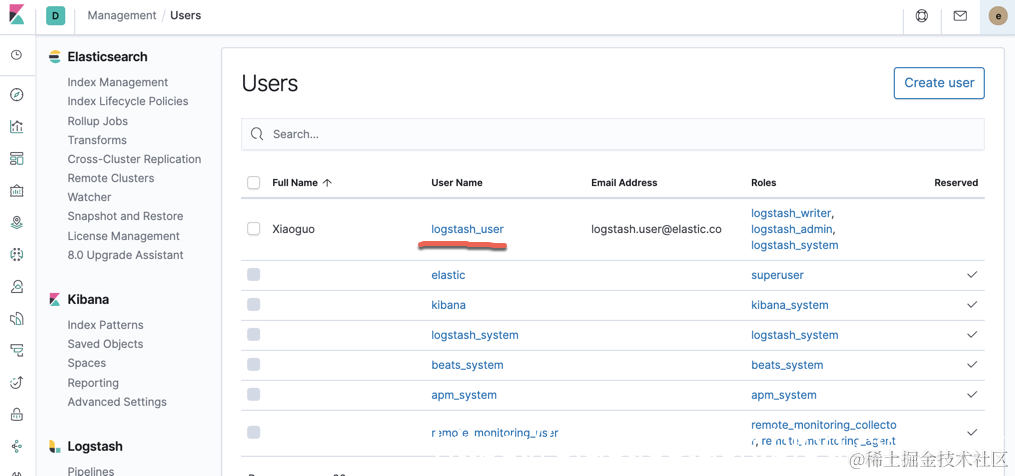Open Advanced Settings
The image size is (1015, 476).
coord(117,402)
